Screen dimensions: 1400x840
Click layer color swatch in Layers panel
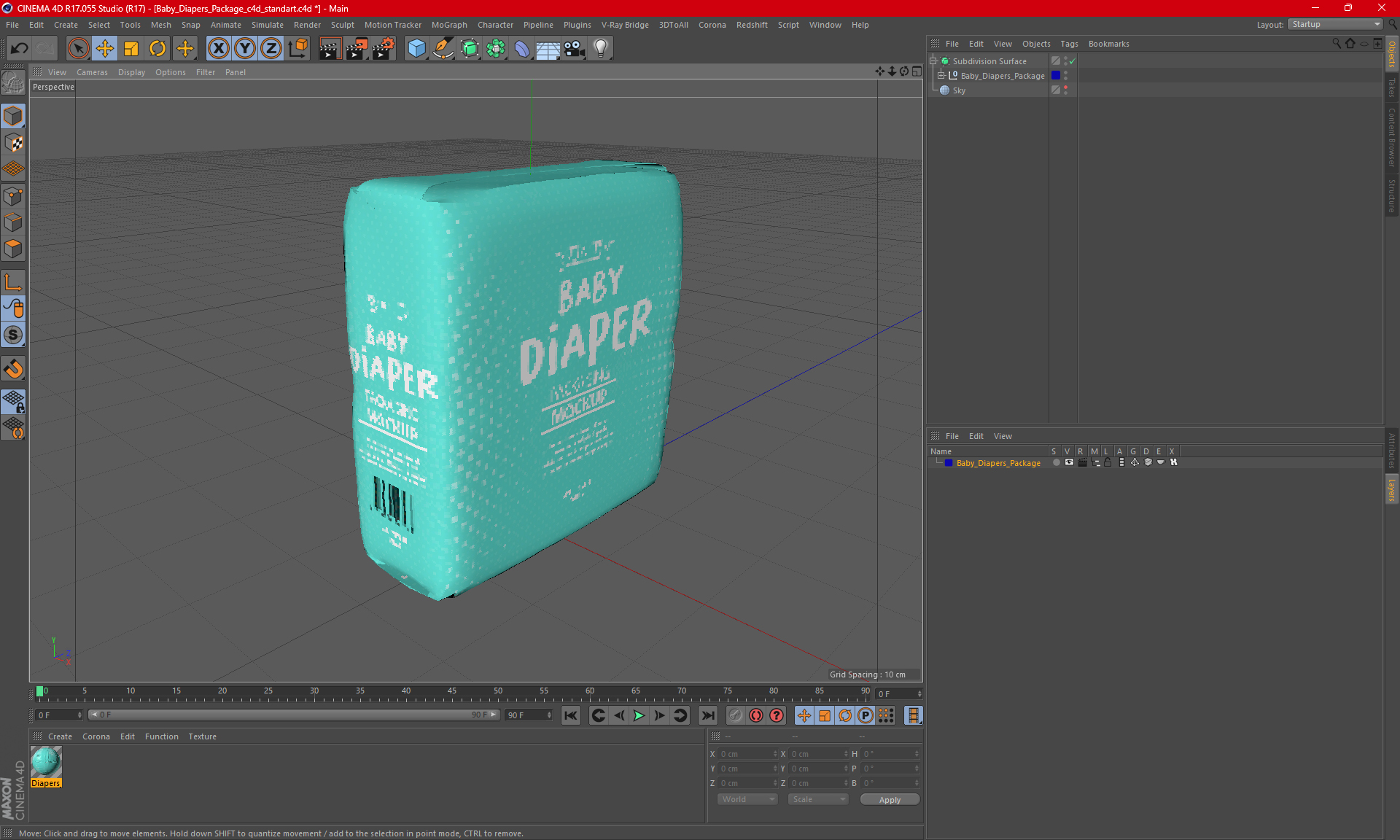point(949,463)
